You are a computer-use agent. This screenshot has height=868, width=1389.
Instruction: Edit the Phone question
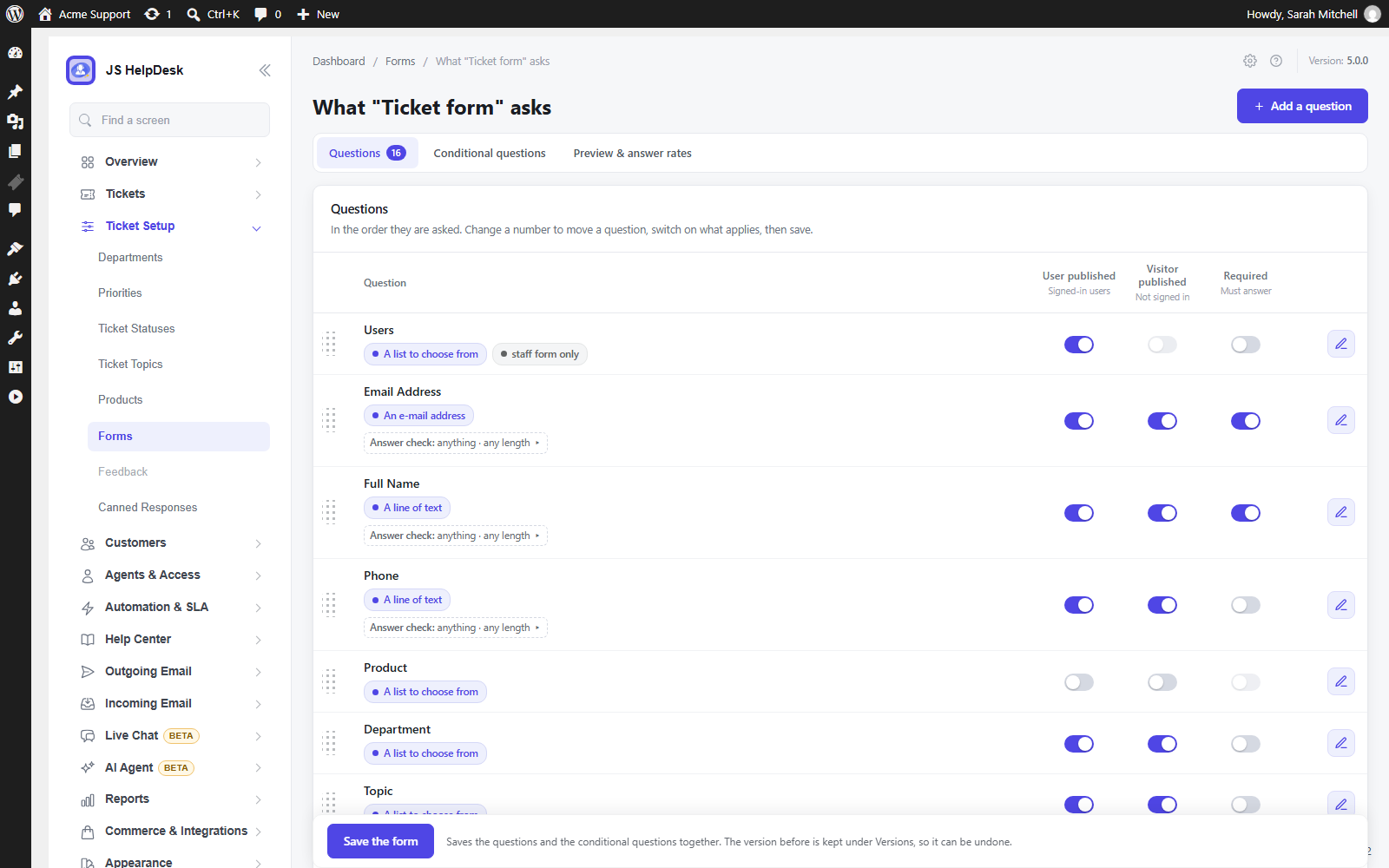point(1341,604)
